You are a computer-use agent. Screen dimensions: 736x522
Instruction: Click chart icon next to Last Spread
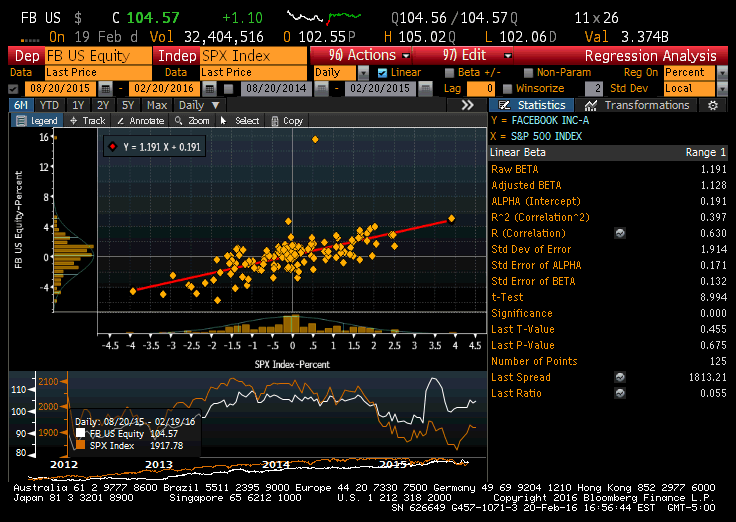point(620,377)
